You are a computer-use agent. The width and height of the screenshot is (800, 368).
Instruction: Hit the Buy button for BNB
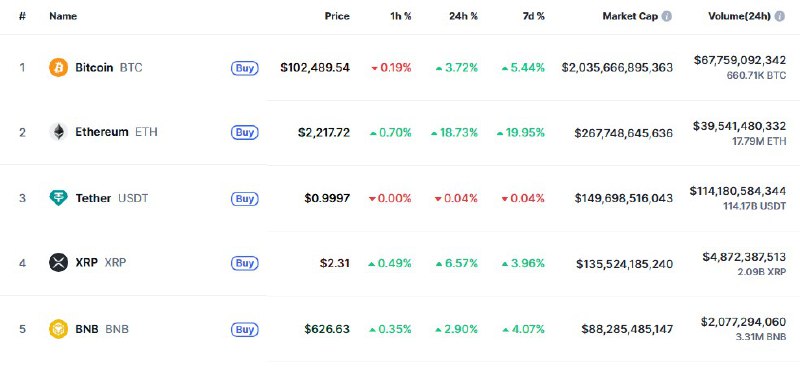tap(244, 329)
